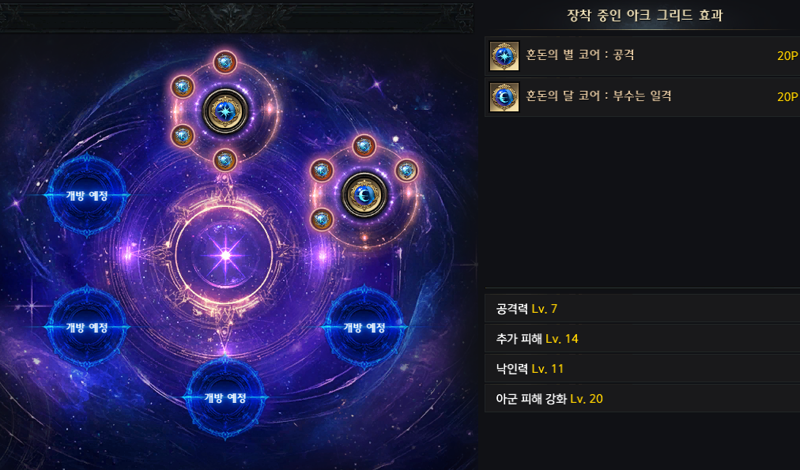The image size is (800, 470).
Task: Click the 혼돈의 별 코어 list icon
Action: (x=505, y=56)
